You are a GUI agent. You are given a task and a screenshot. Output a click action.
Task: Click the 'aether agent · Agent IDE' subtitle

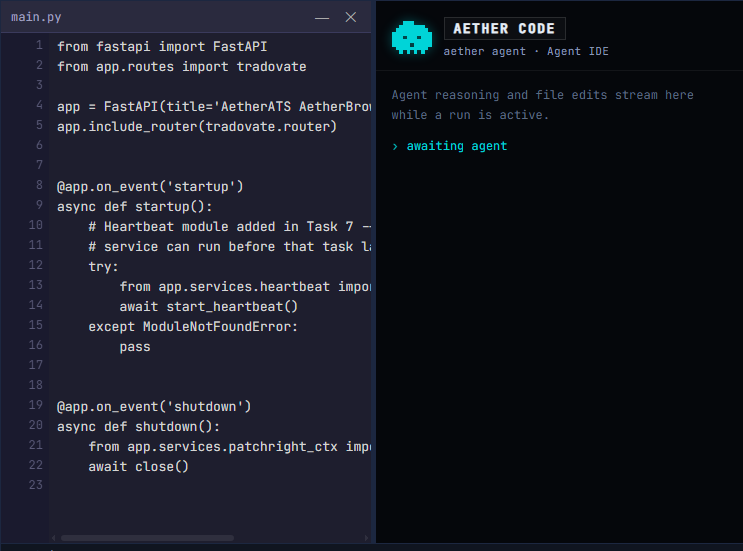tap(526, 51)
